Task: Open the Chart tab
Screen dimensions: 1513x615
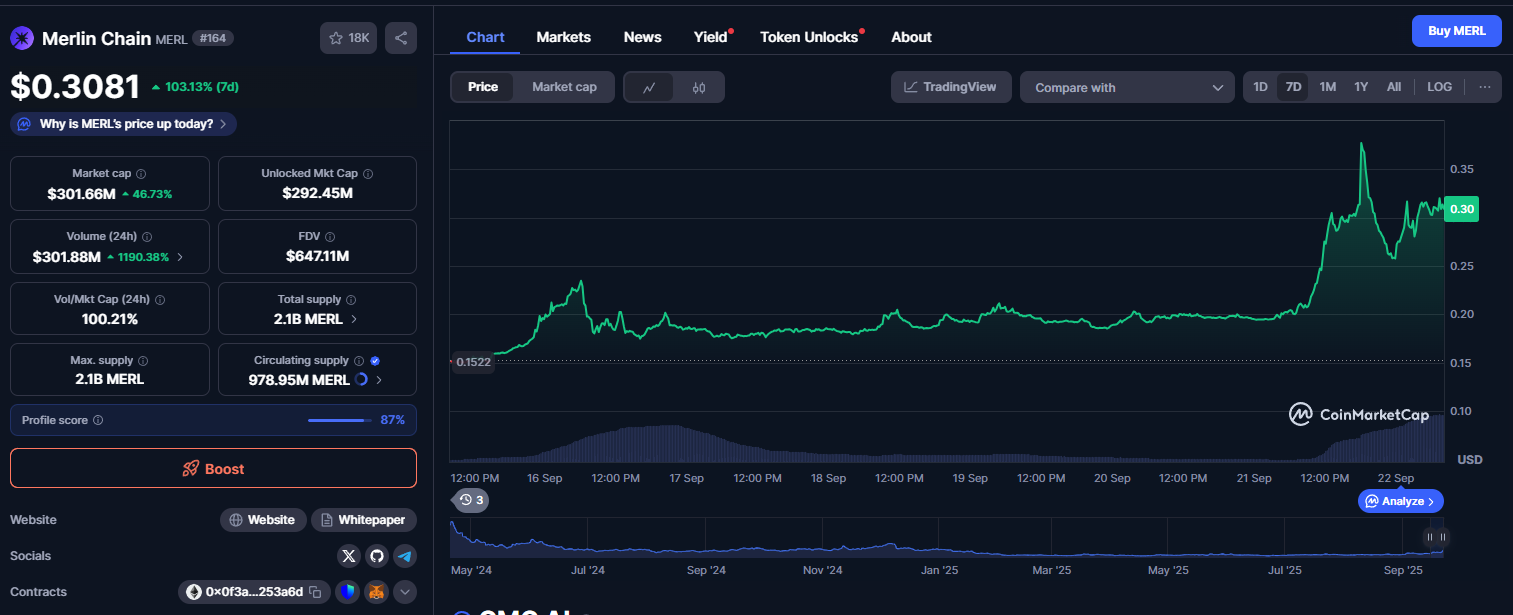Action: click(485, 37)
